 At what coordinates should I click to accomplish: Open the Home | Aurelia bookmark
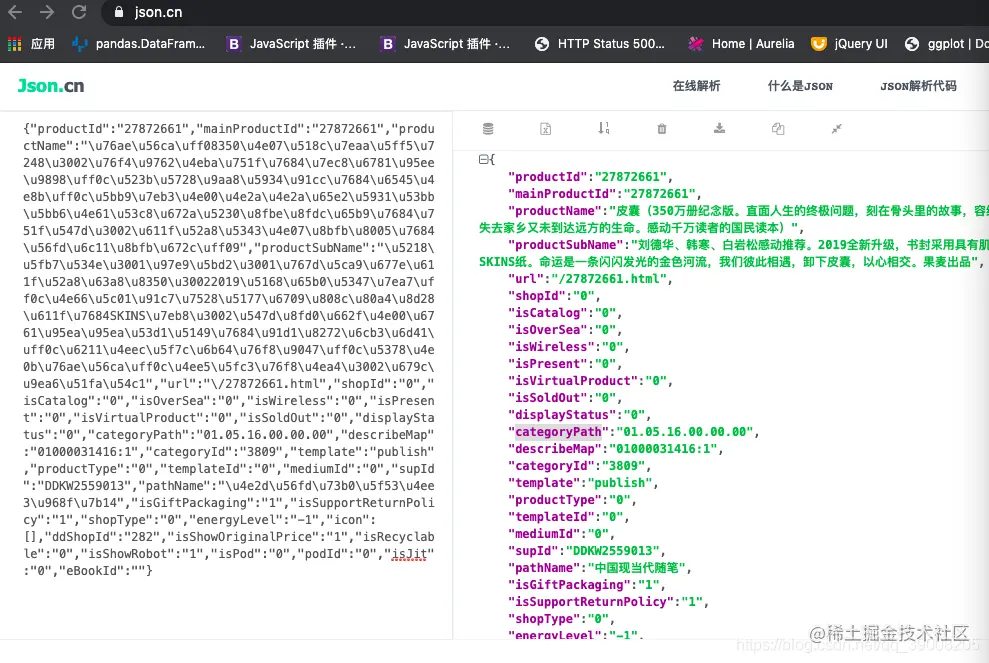point(741,44)
